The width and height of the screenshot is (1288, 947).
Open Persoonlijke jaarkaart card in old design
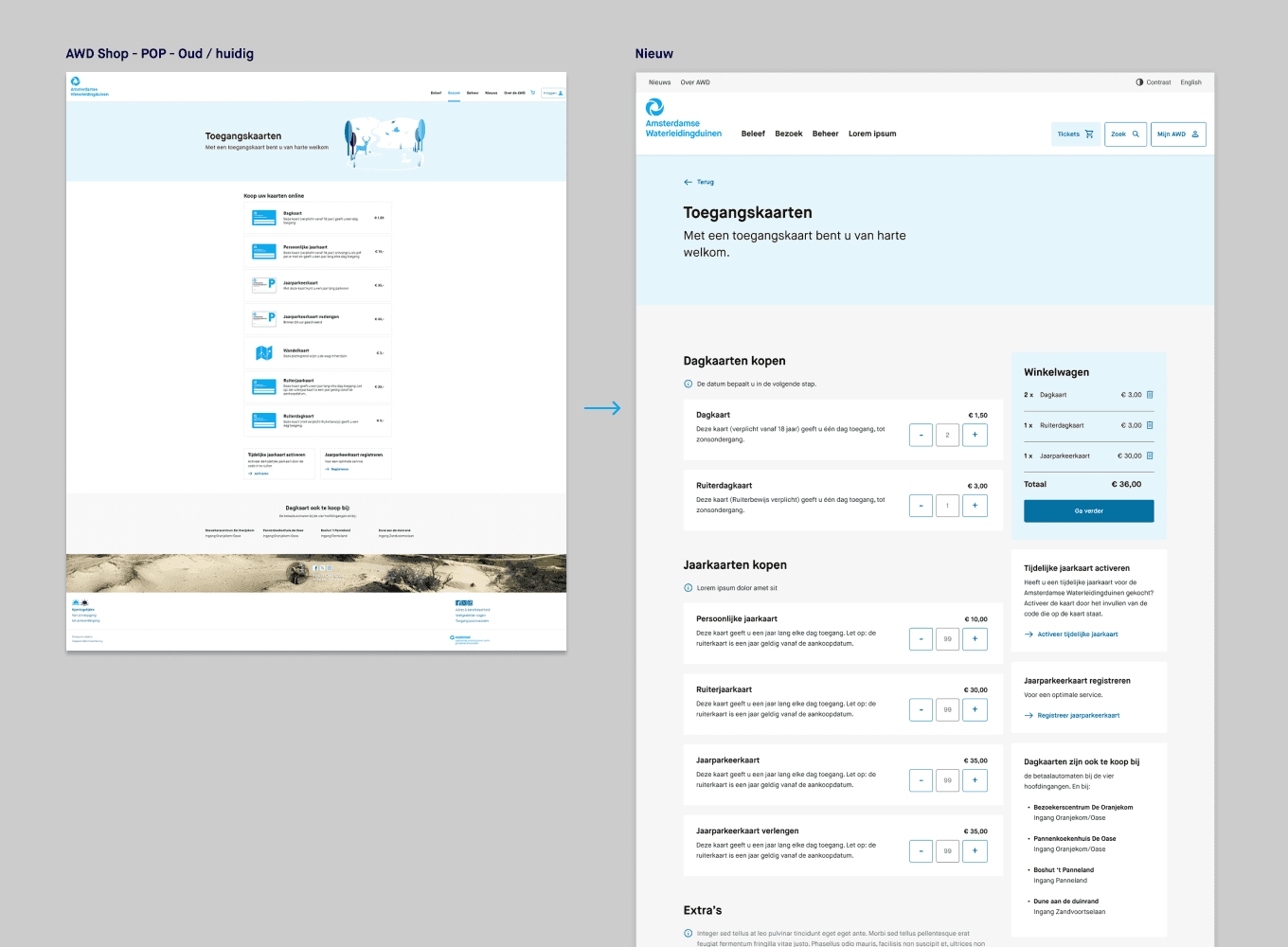tap(317, 251)
